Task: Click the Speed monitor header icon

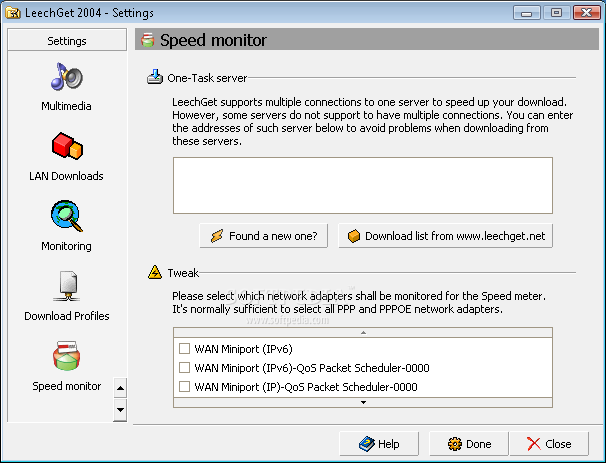Action: (148, 40)
